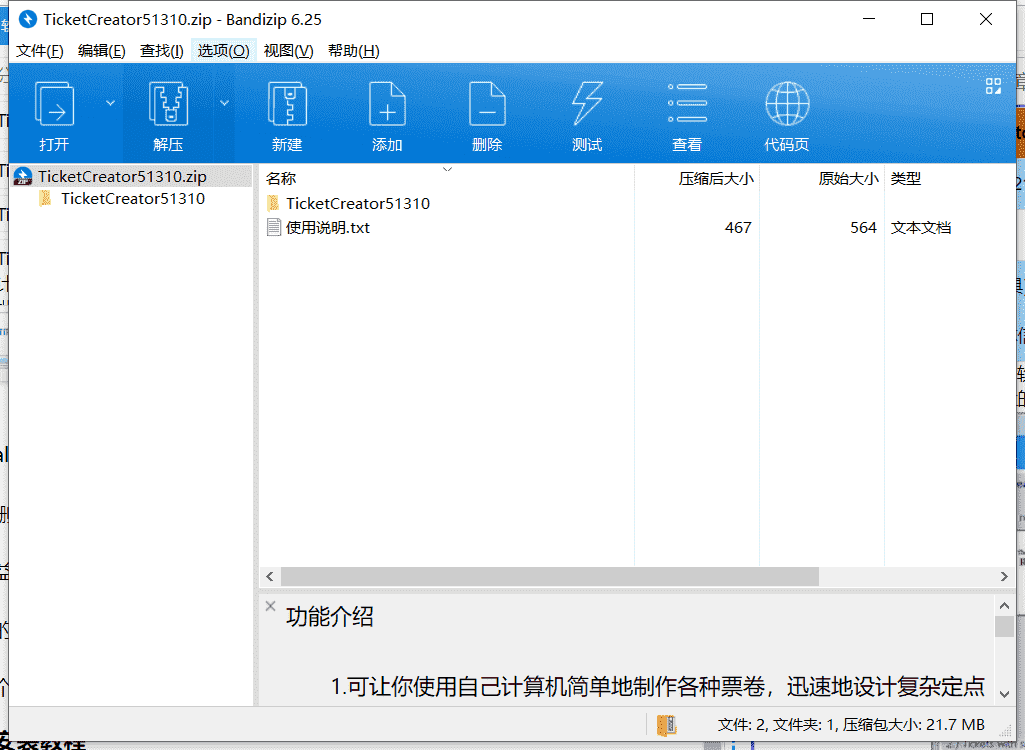Select TicketCreator51310.zip in the tree panel
Screen dimensions: 1025x750
pyautogui.click(x=122, y=177)
